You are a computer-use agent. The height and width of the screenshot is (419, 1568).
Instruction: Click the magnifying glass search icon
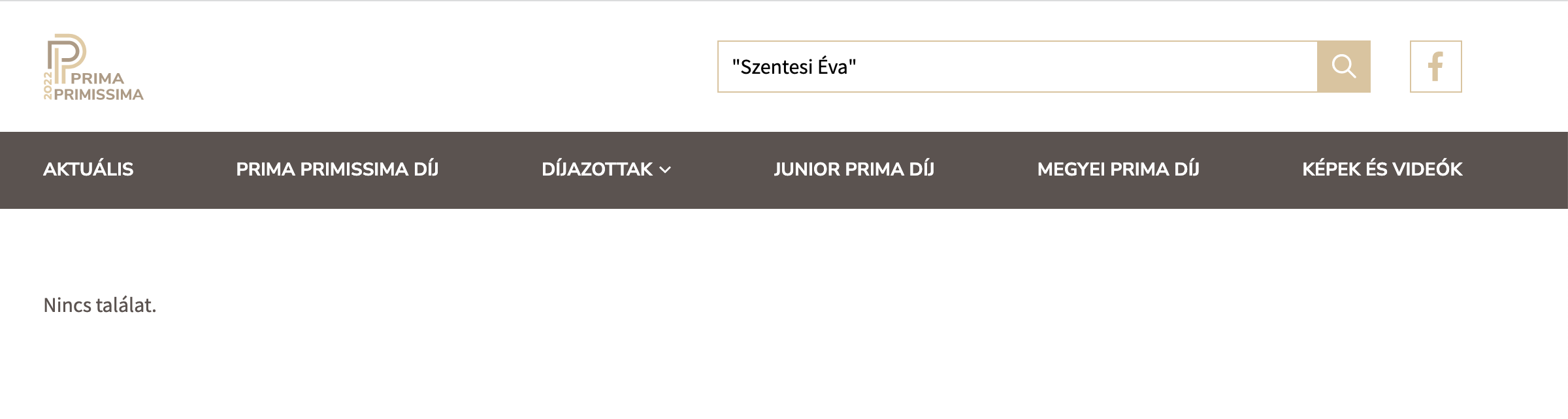click(1343, 66)
